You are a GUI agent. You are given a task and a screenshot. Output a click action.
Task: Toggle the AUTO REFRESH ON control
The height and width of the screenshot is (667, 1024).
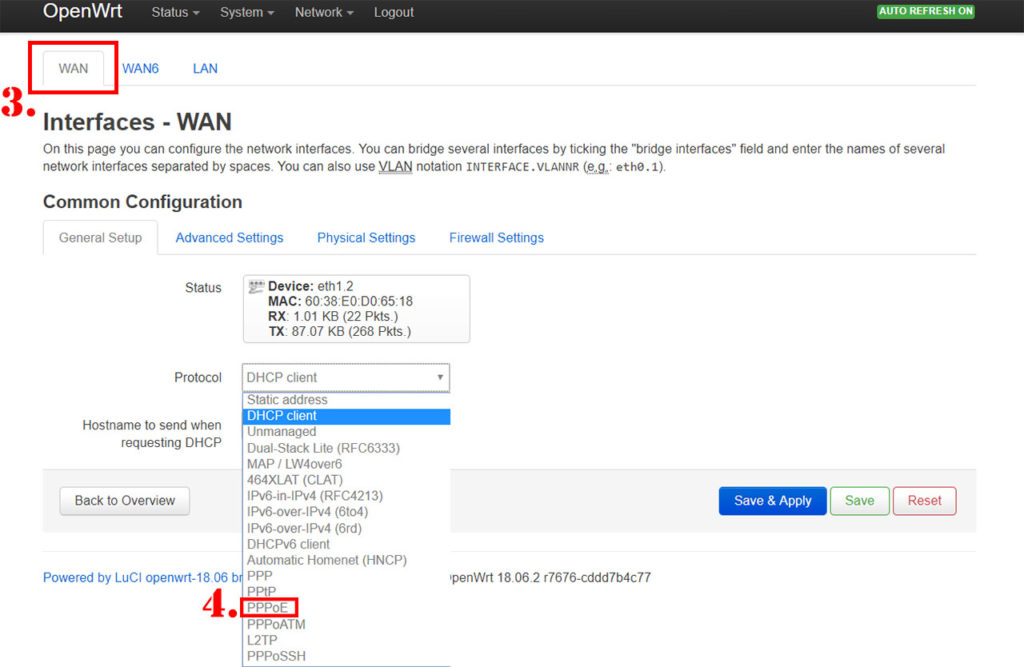tap(925, 12)
